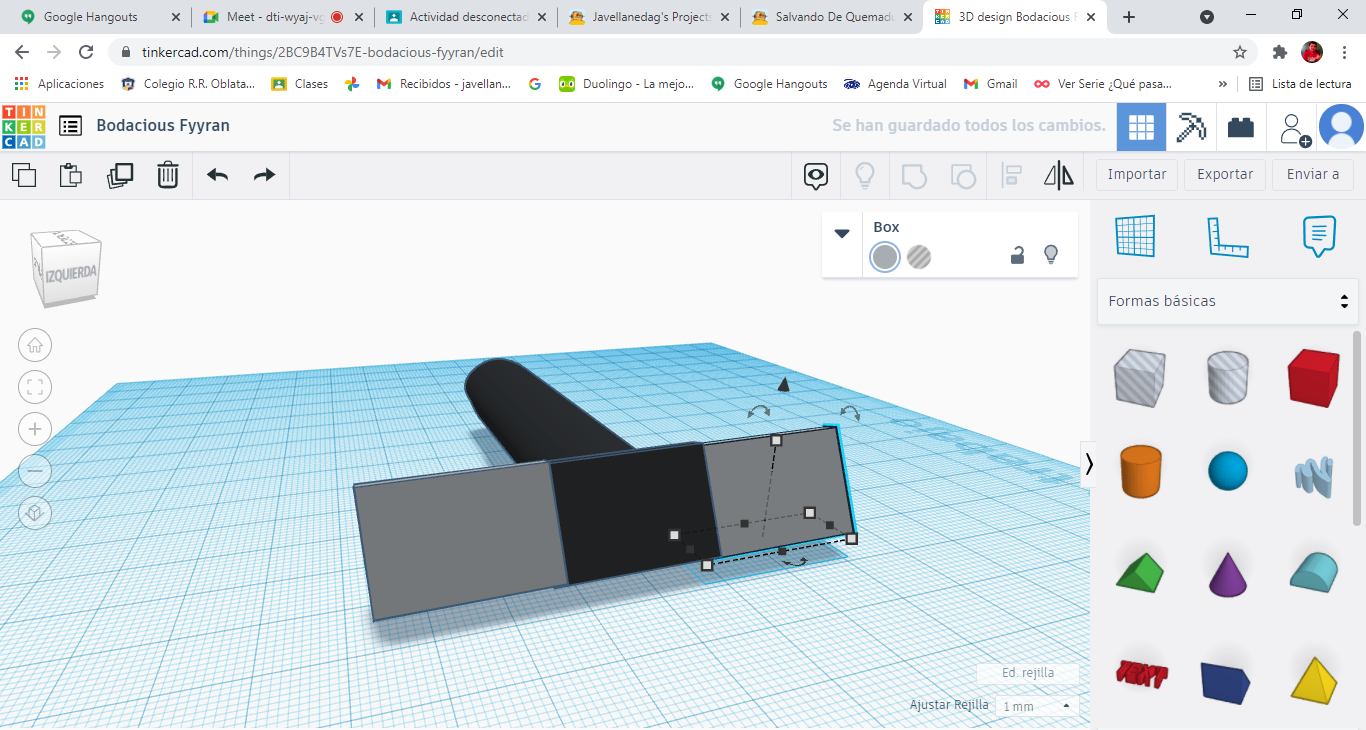Open a new browser tab
This screenshot has width=1366, height=730.
(x=1129, y=17)
